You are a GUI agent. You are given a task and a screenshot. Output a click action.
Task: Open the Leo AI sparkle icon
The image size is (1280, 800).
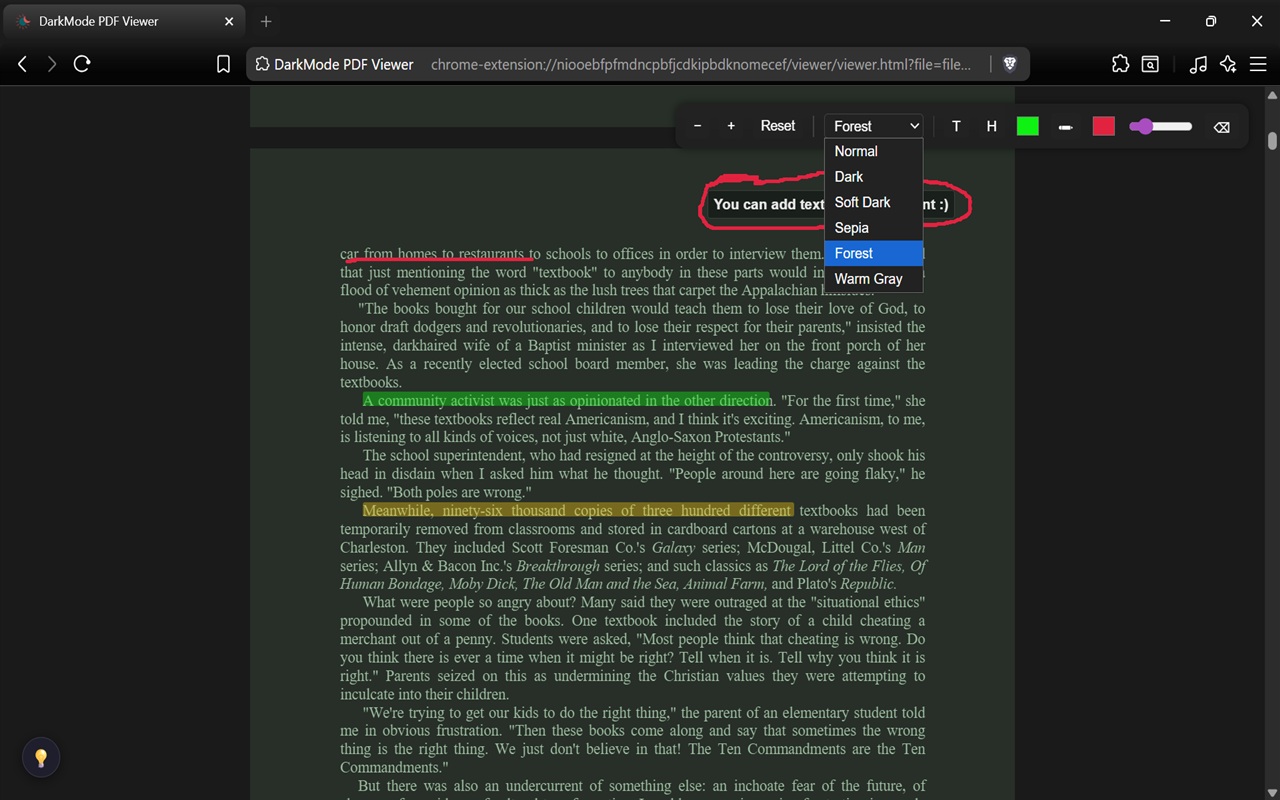point(1228,64)
